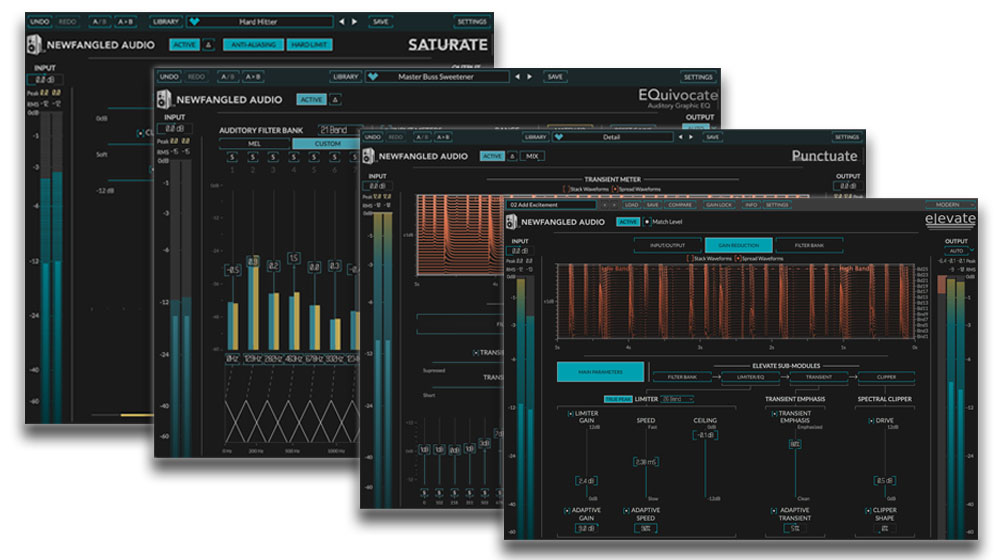Viewport: 1000px width, 560px height.
Task: Open SETTINGS in the EQuivocate window
Action: click(x=698, y=77)
